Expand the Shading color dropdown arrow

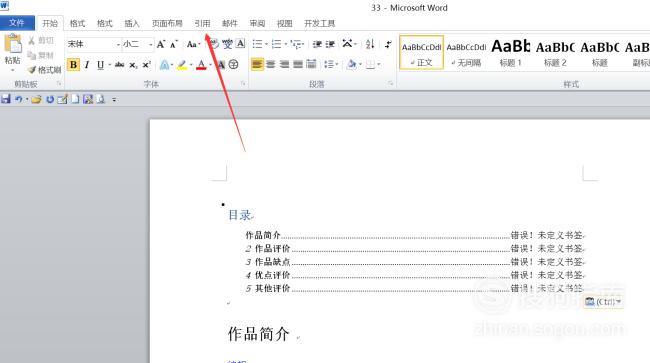(x=360, y=65)
